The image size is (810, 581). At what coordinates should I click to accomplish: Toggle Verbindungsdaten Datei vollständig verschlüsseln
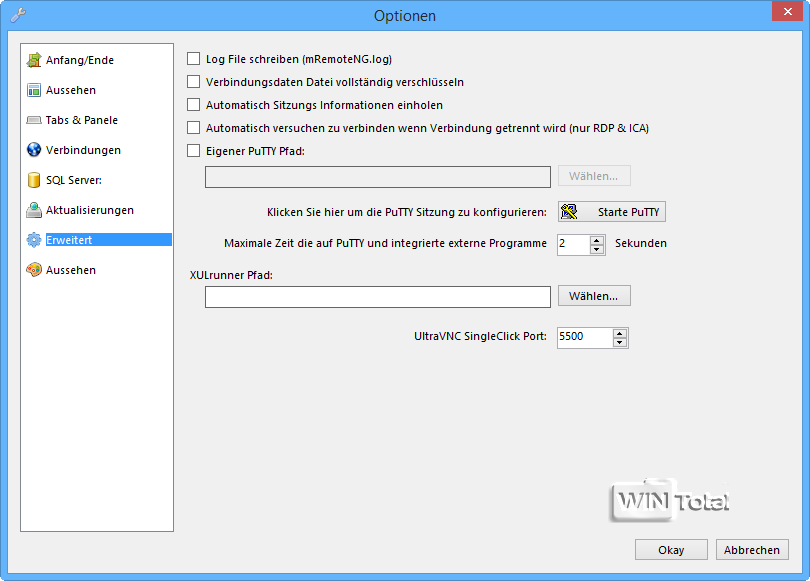point(193,82)
